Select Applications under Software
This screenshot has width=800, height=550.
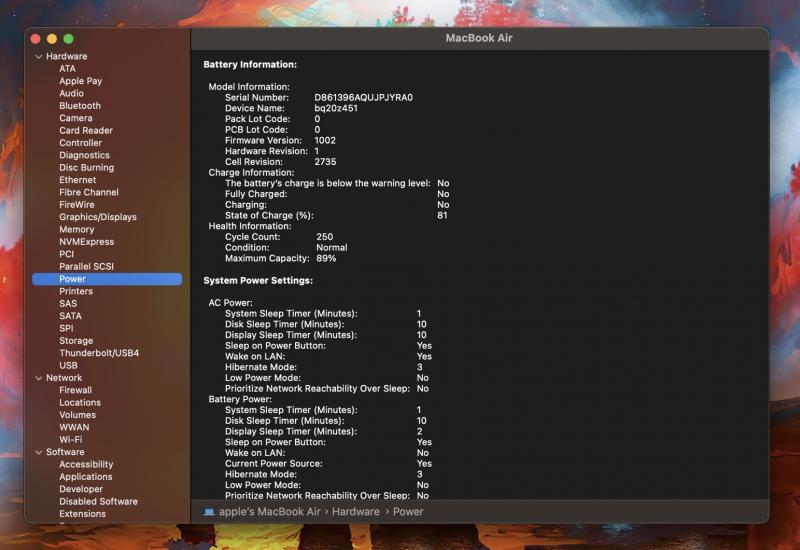click(x=86, y=477)
